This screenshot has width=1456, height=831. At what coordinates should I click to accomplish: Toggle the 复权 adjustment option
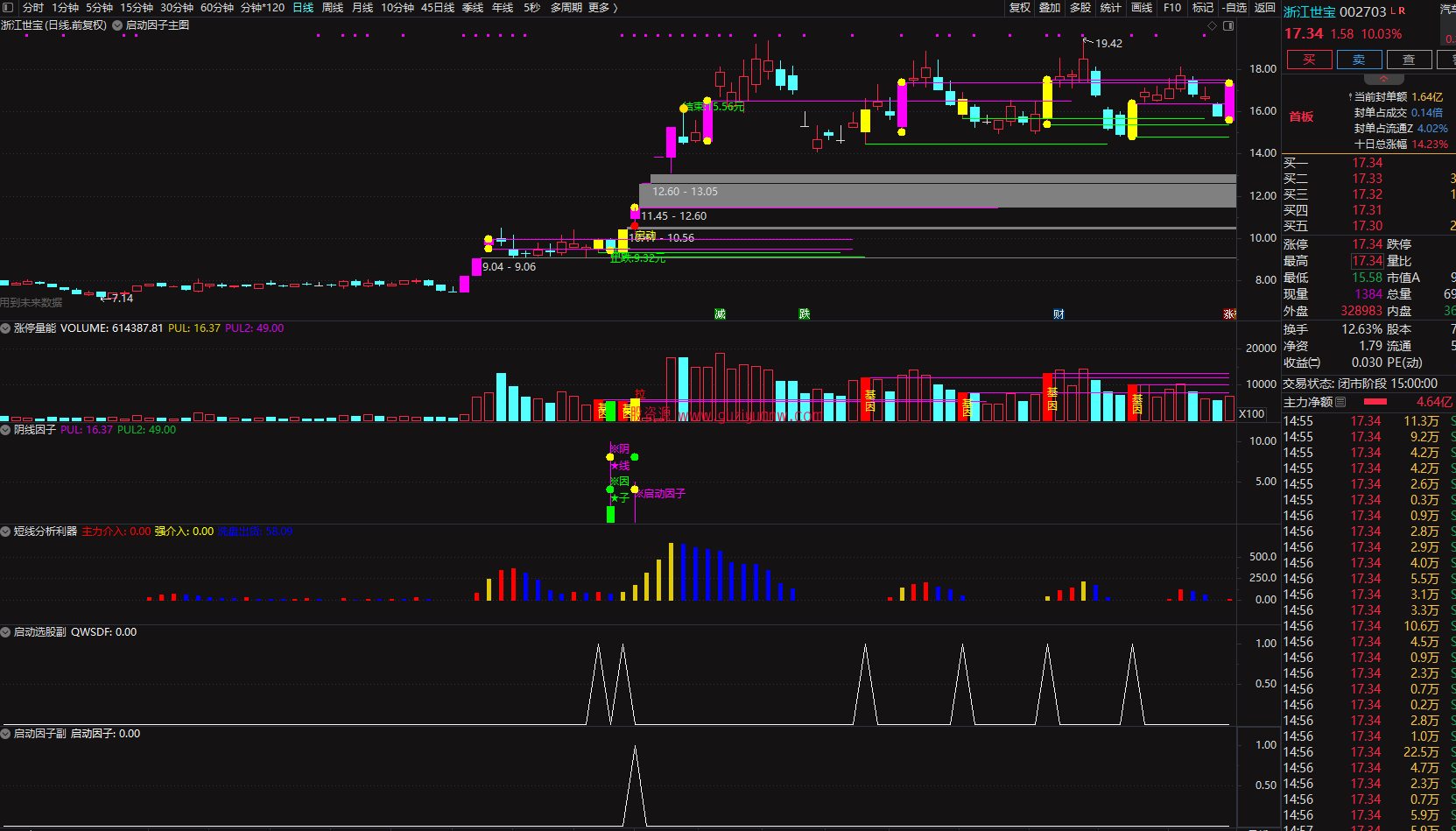point(1020,8)
